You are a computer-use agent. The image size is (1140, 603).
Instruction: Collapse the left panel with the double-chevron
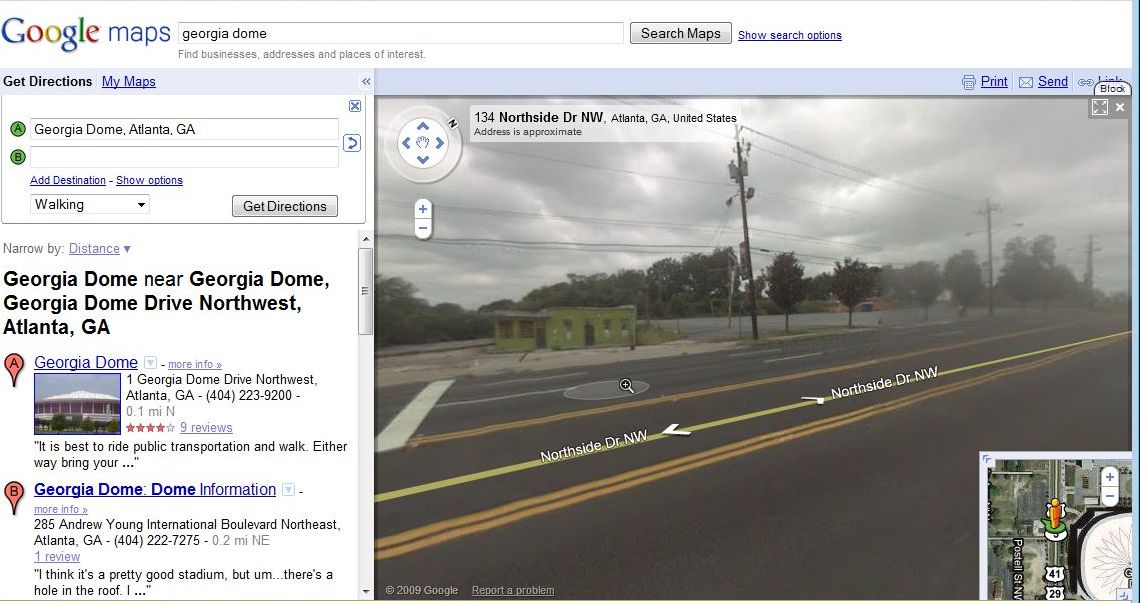(366, 81)
